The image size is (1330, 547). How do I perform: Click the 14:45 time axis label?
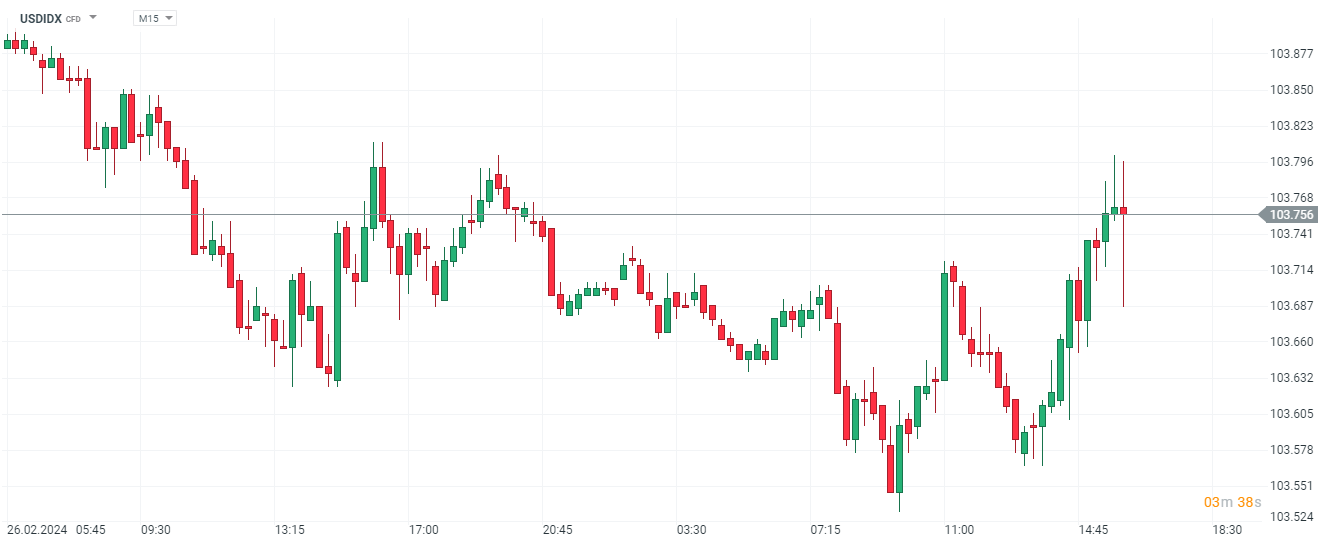1093,529
